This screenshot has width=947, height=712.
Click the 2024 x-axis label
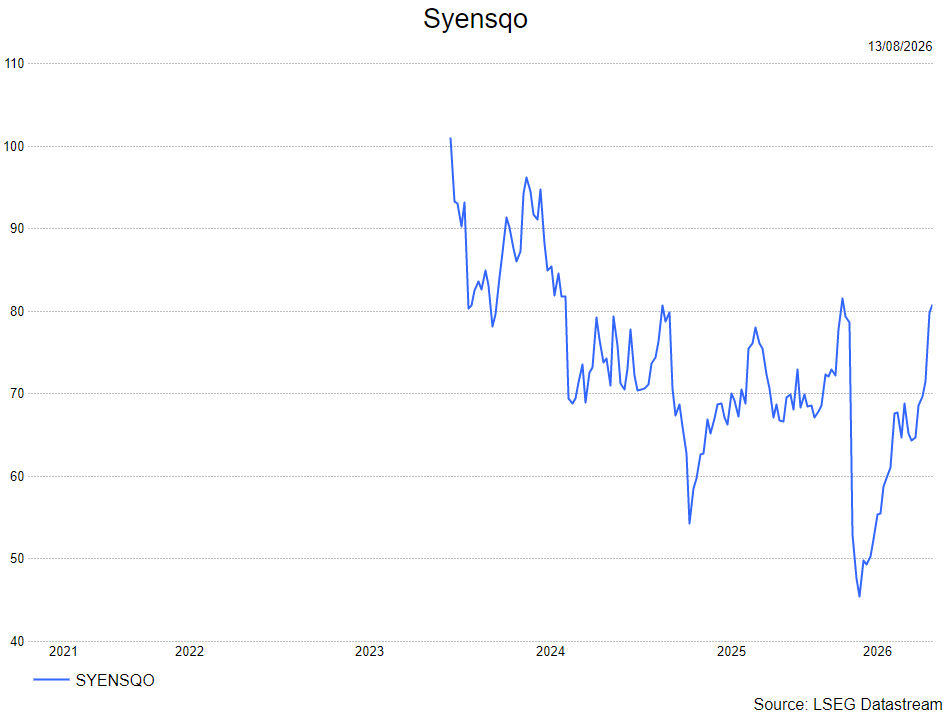click(550, 651)
